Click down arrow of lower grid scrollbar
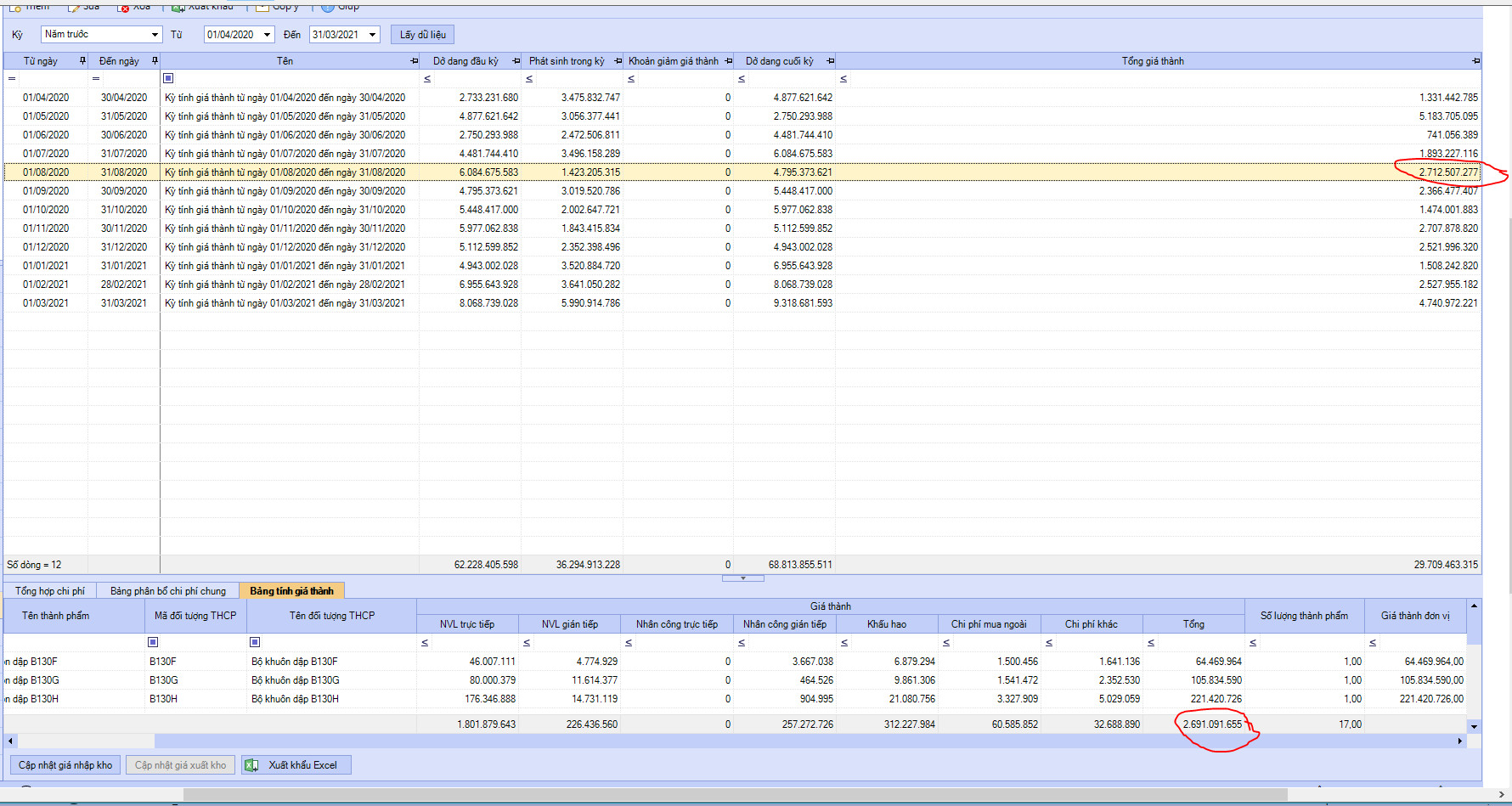The height and width of the screenshot is (806, 1512). [1474, 726]
